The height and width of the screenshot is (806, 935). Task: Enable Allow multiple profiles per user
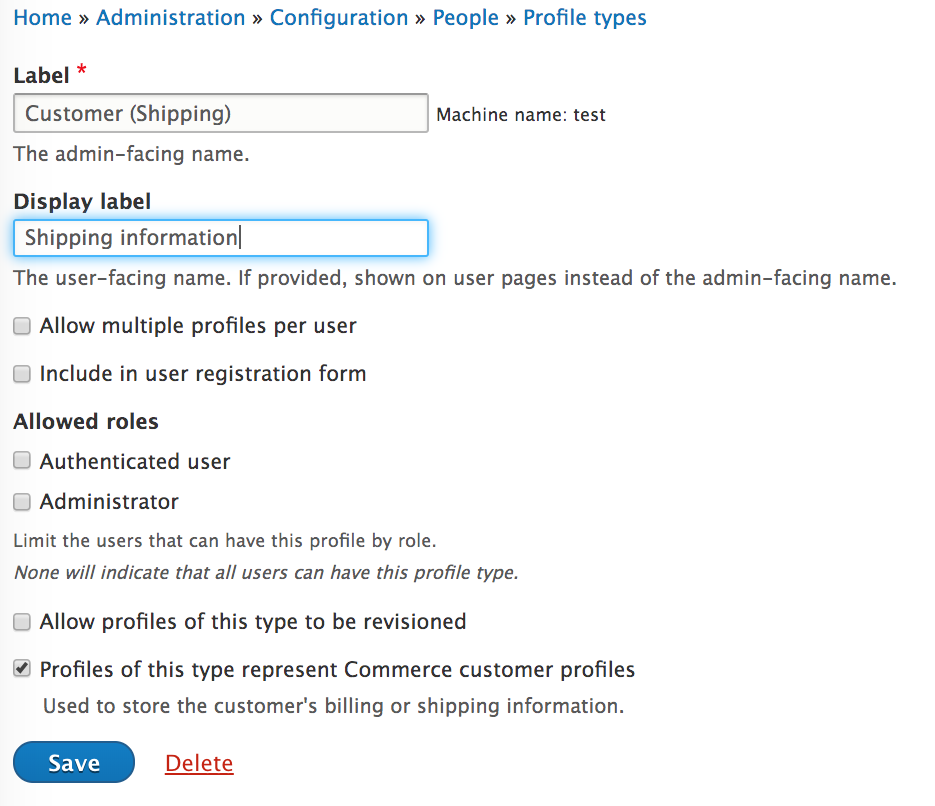tap(22, 327)
